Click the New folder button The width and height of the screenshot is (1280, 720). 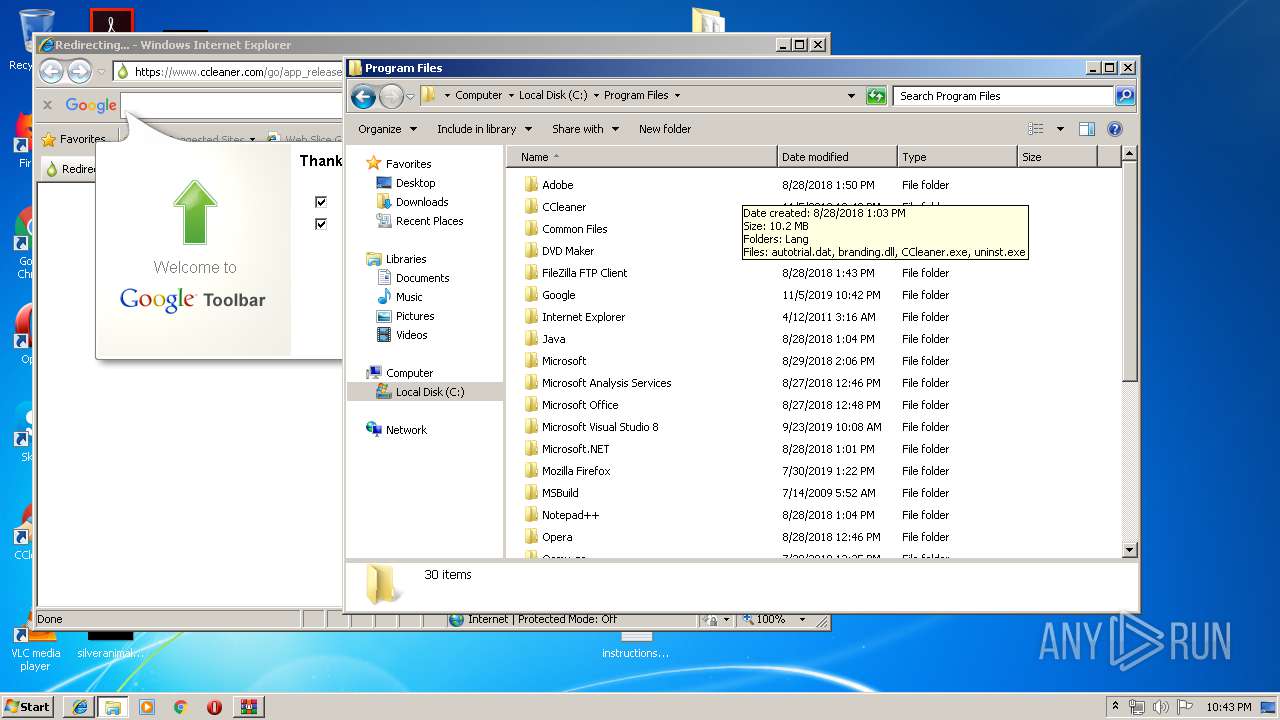pos(665,129)
